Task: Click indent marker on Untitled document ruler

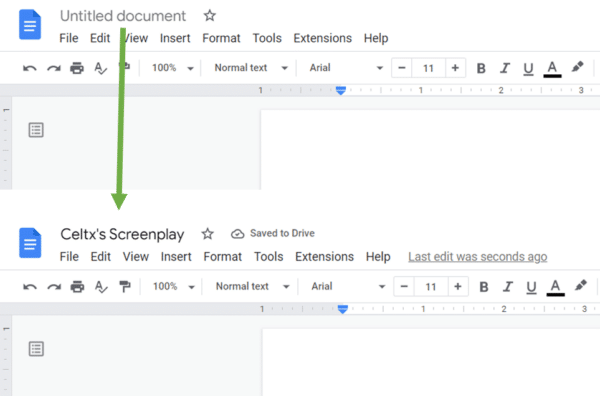Action: [x=341, y=90]
